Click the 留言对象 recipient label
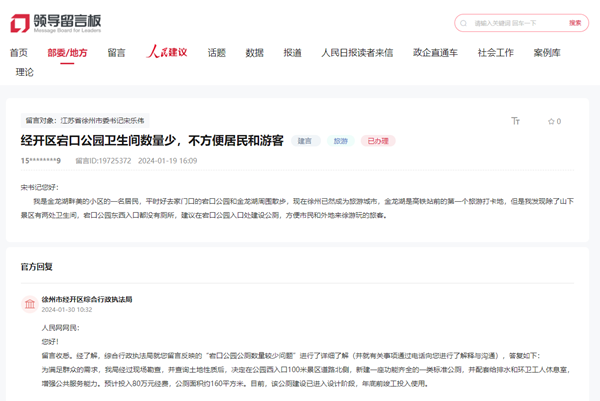 point(85,121)
